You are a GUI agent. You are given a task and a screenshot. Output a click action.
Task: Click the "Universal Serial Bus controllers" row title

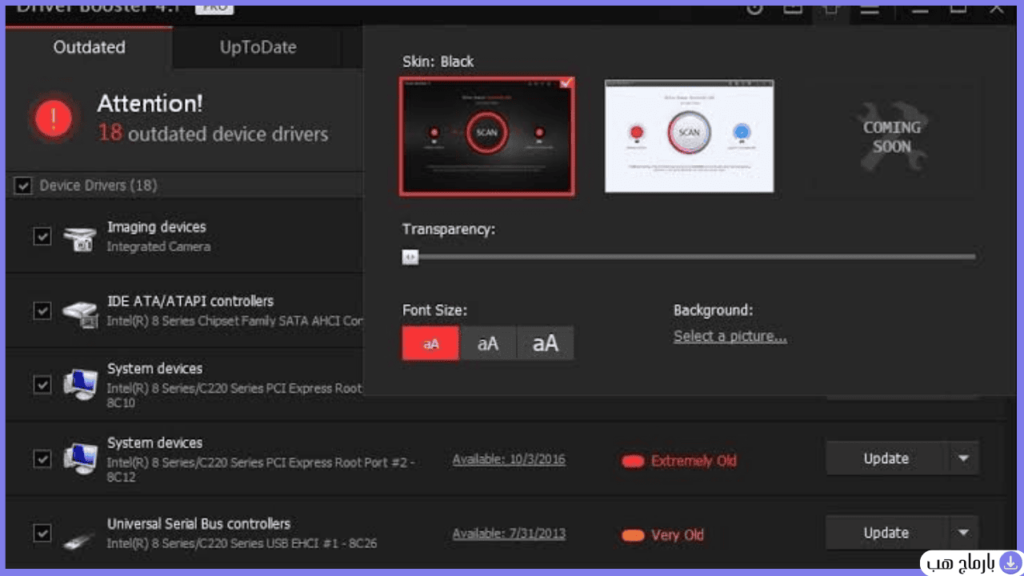[x=199, y=524]
